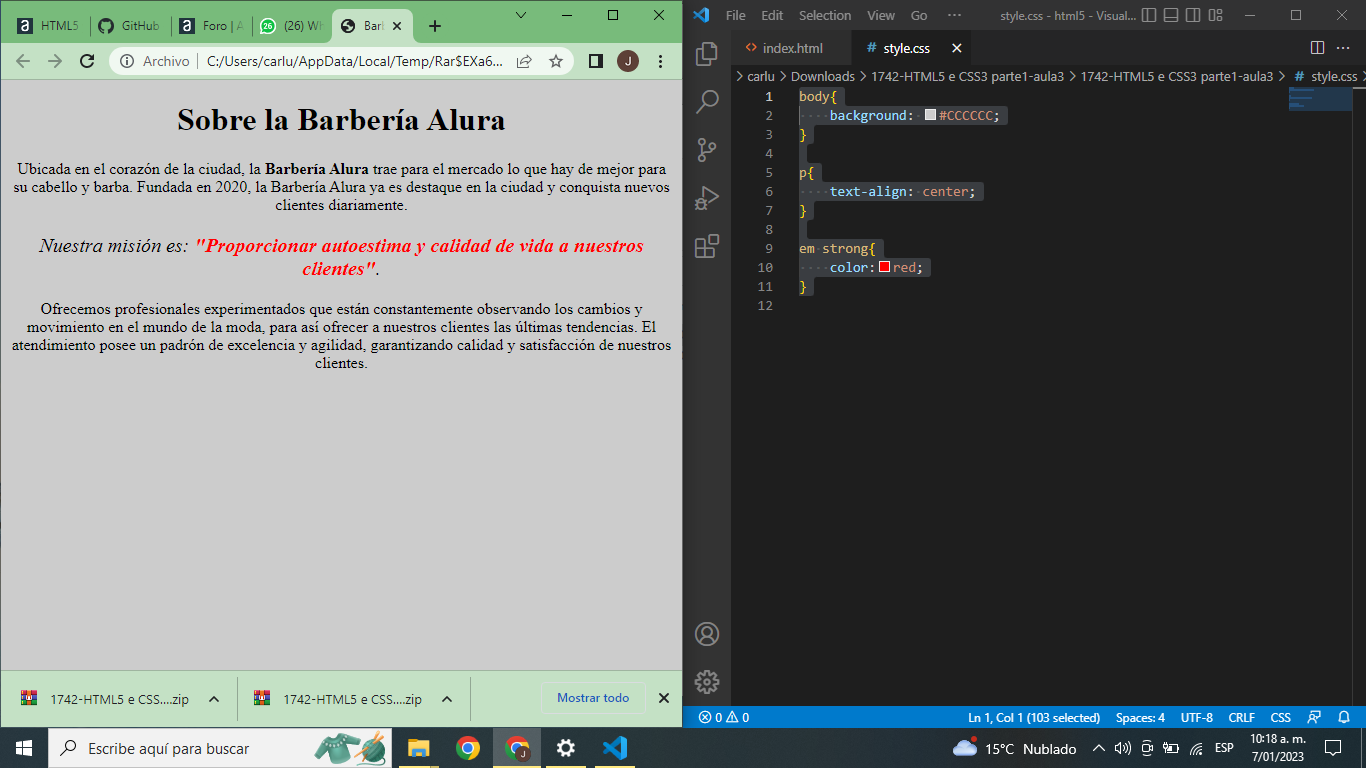Open the Selection menu
1366x768 pixels.
tap(825, 15)
